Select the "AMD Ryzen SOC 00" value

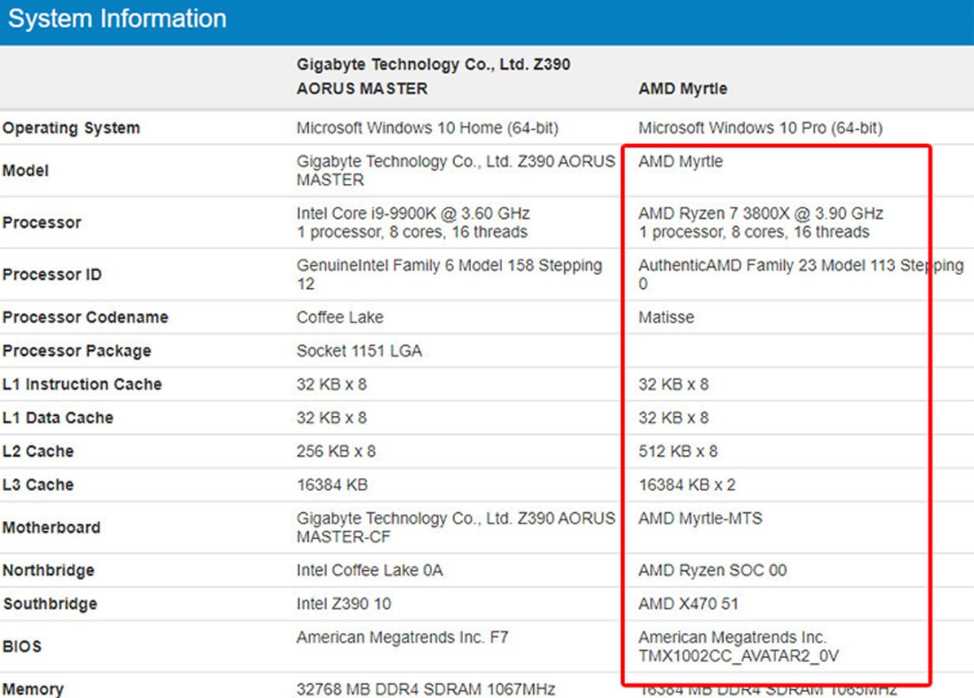pos(712,571)
